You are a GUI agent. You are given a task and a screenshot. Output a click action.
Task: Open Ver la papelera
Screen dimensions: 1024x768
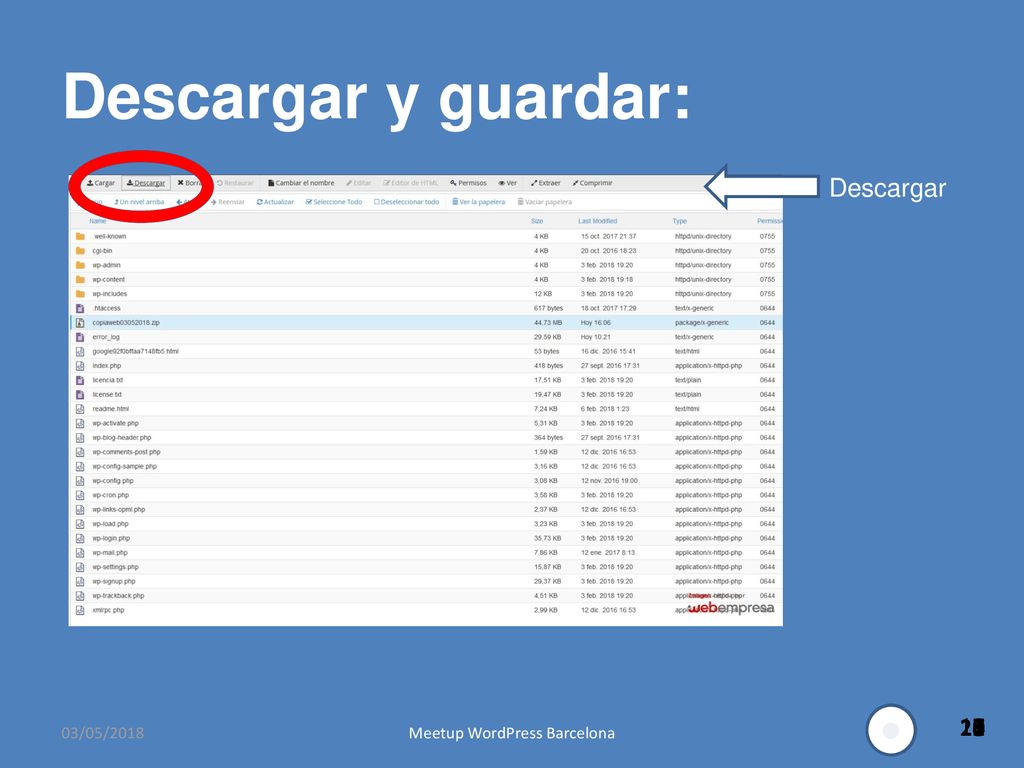tap(479, 202)
